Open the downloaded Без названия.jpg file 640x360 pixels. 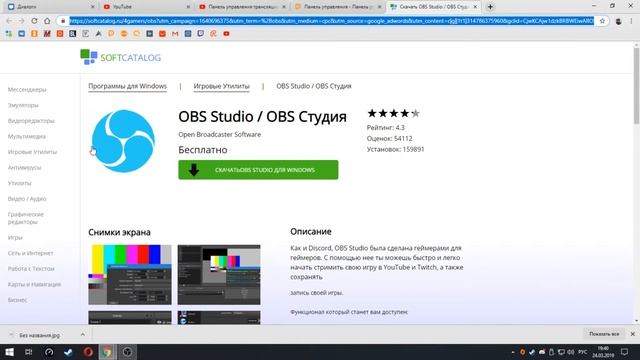point(39,335)
